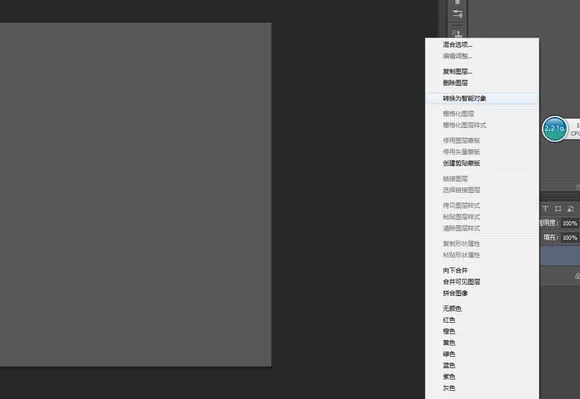The width and height of the screenshot is (580, 399).
Task: Click 拷贝图层样式 menu entry
Action: (461, 205)
